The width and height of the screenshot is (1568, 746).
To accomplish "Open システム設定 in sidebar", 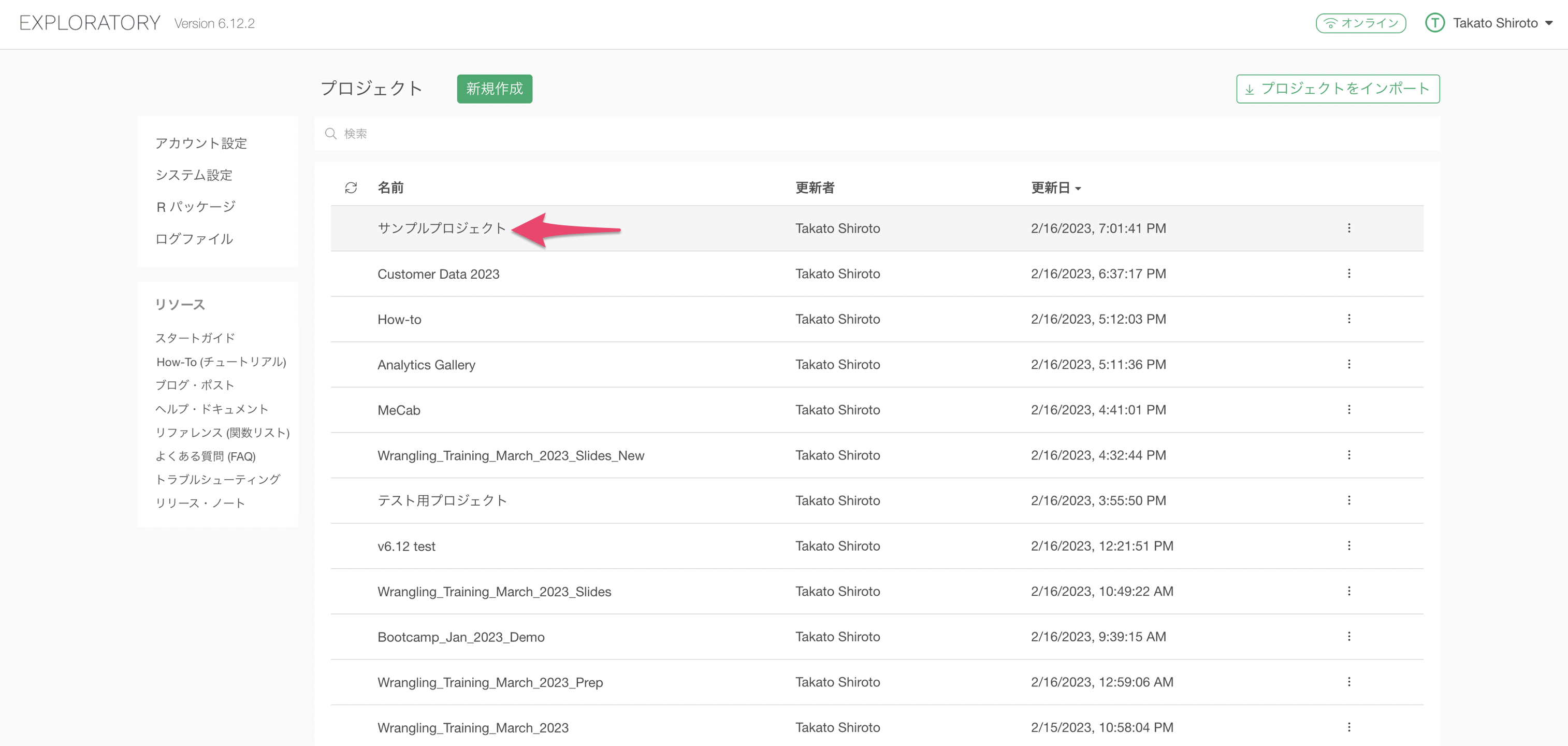I will [x=194, y=176].
